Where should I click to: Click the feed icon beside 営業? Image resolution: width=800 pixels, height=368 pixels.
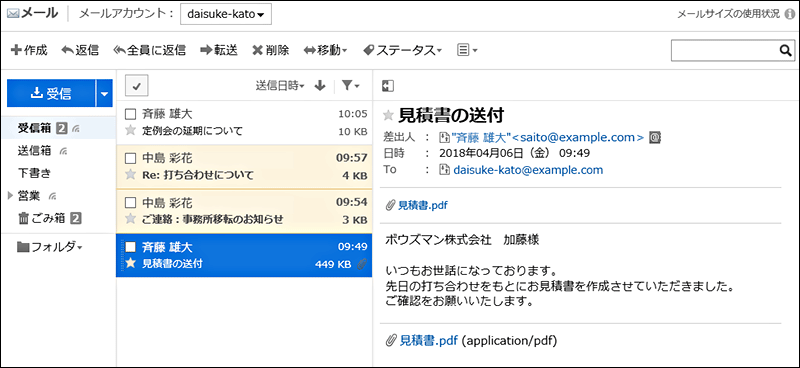click(53, 196)
